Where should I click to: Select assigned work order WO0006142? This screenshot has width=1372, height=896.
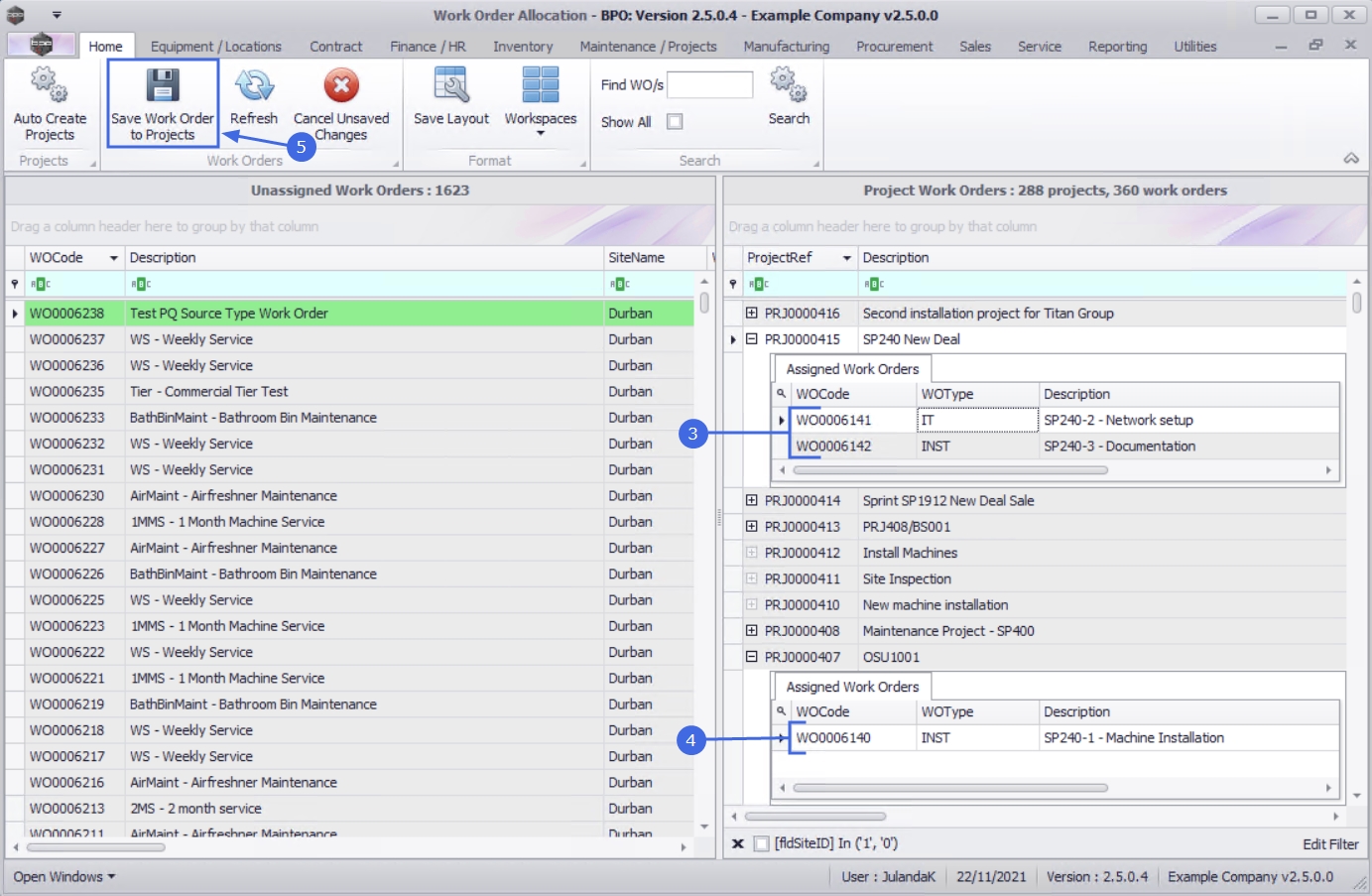1057,447
